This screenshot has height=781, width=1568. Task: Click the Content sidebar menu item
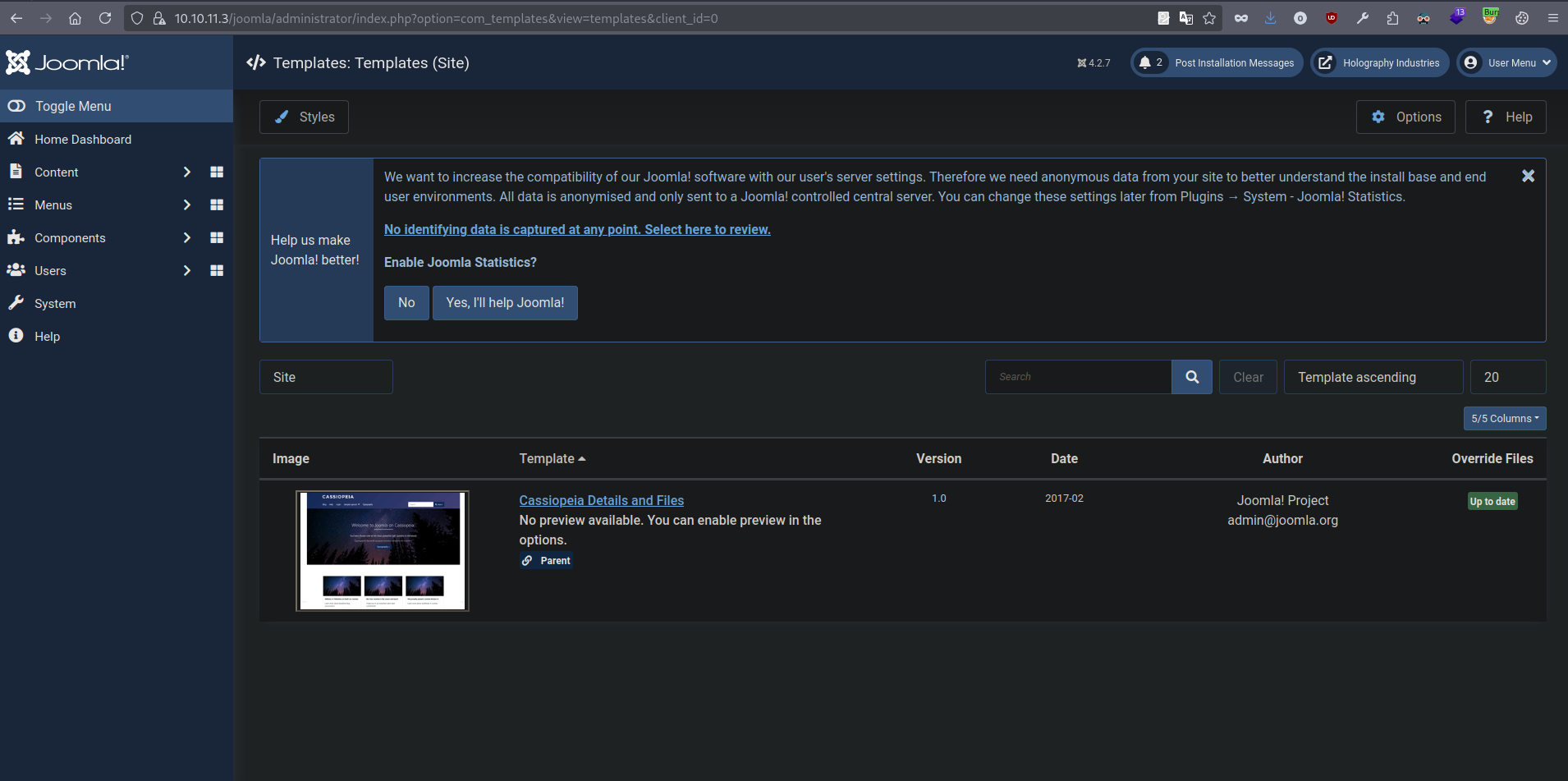pos(56,172)
